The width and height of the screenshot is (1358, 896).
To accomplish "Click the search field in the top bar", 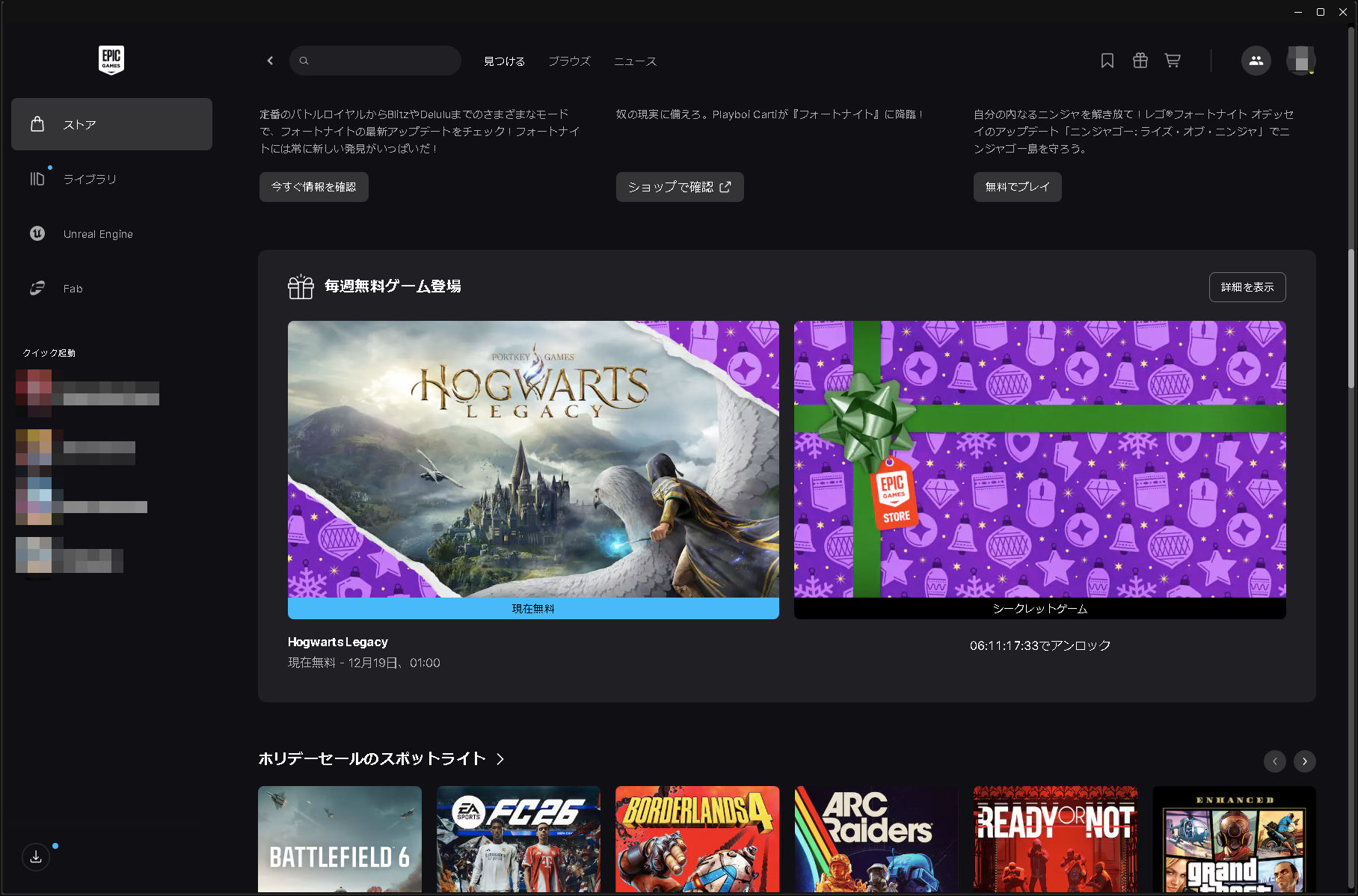I will click(x=375, y=61).
